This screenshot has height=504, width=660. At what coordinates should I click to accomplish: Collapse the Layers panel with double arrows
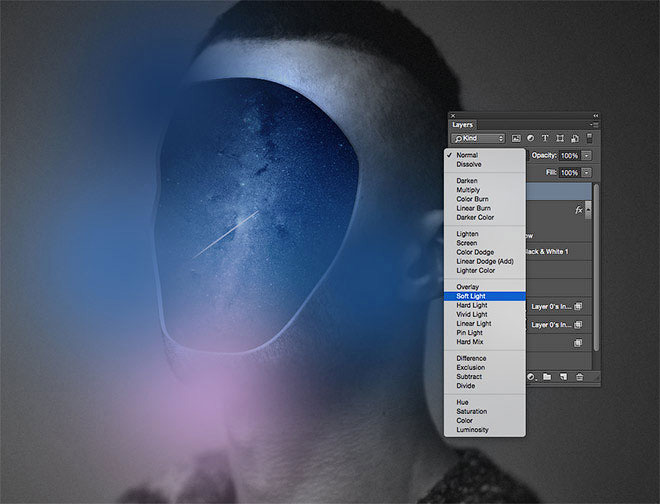pyautogui.click(x=595, y=115)
